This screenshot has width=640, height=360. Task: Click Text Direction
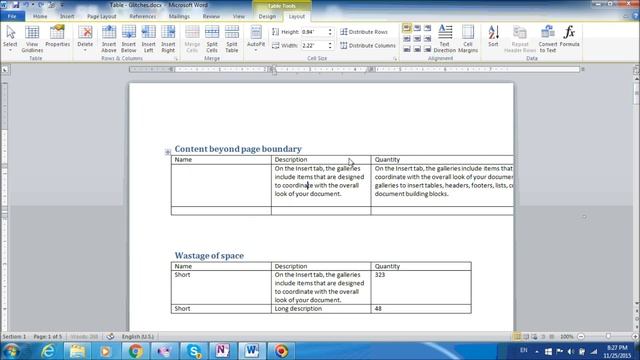pos(445,38)
